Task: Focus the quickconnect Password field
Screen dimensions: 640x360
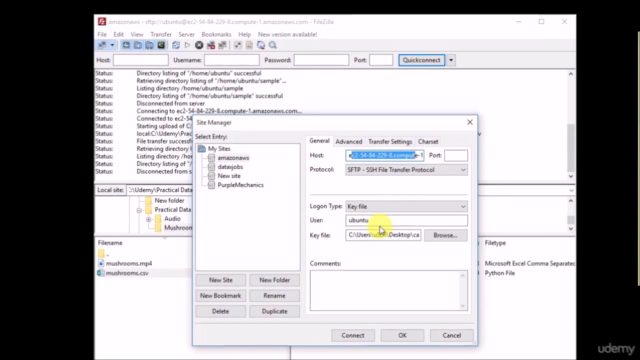Action: pyautogui.click(x=321, y=60)
